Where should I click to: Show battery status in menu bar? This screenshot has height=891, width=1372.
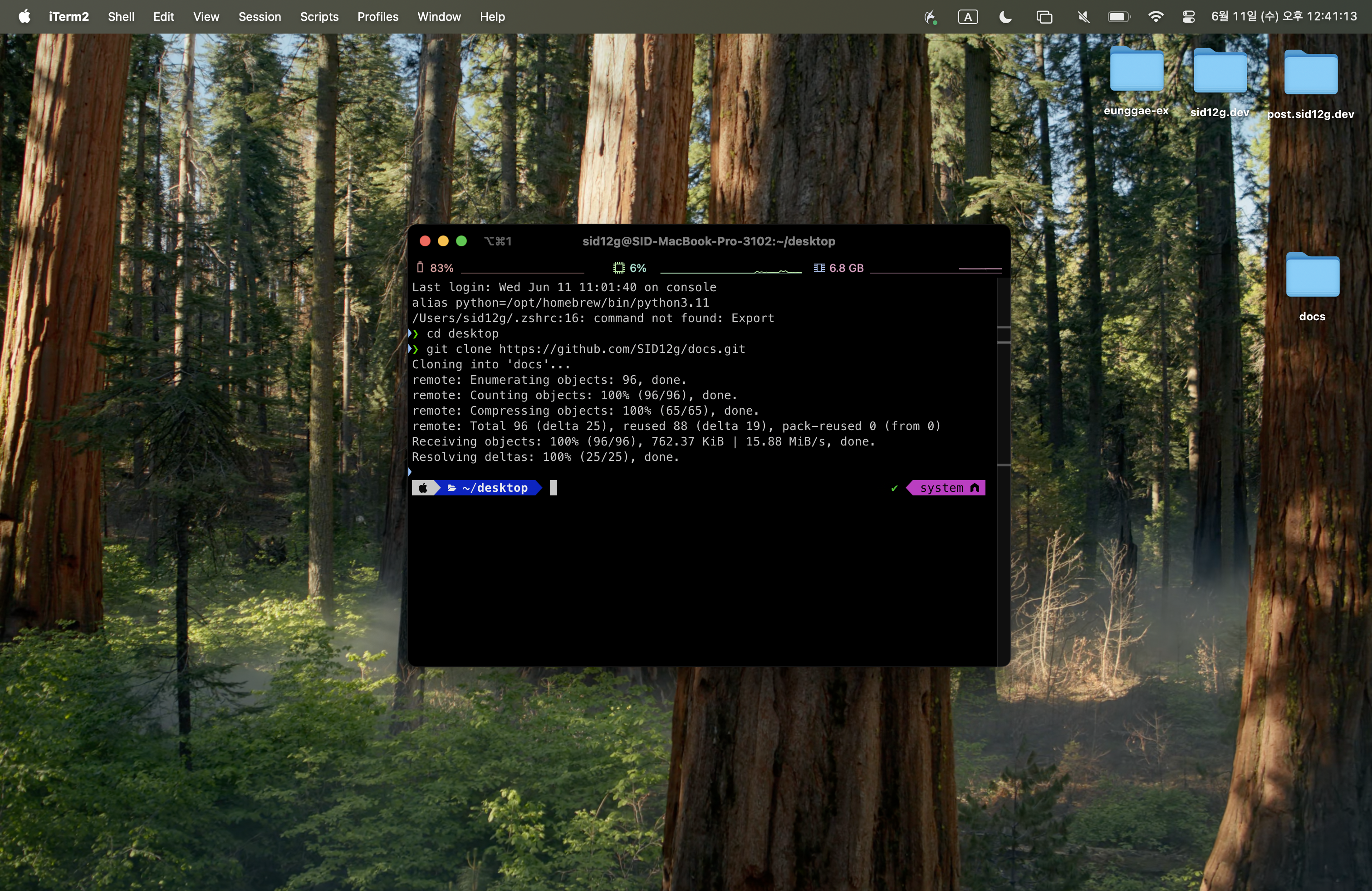point(1119,17)
